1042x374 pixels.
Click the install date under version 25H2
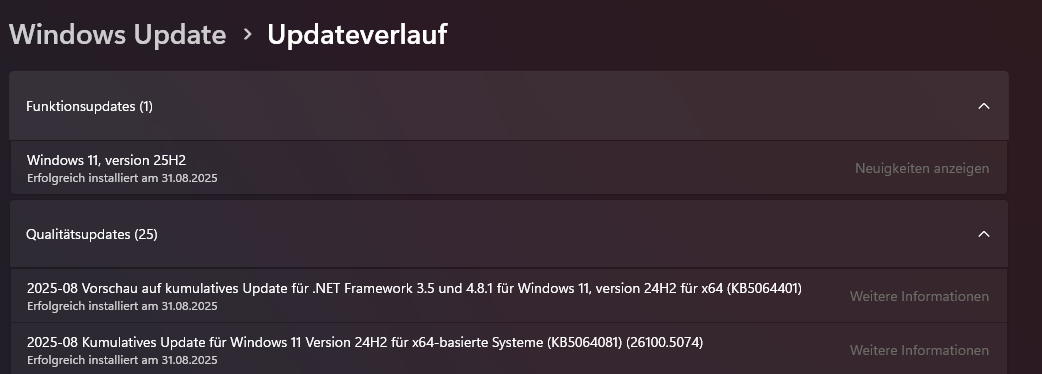coord(122,178)
